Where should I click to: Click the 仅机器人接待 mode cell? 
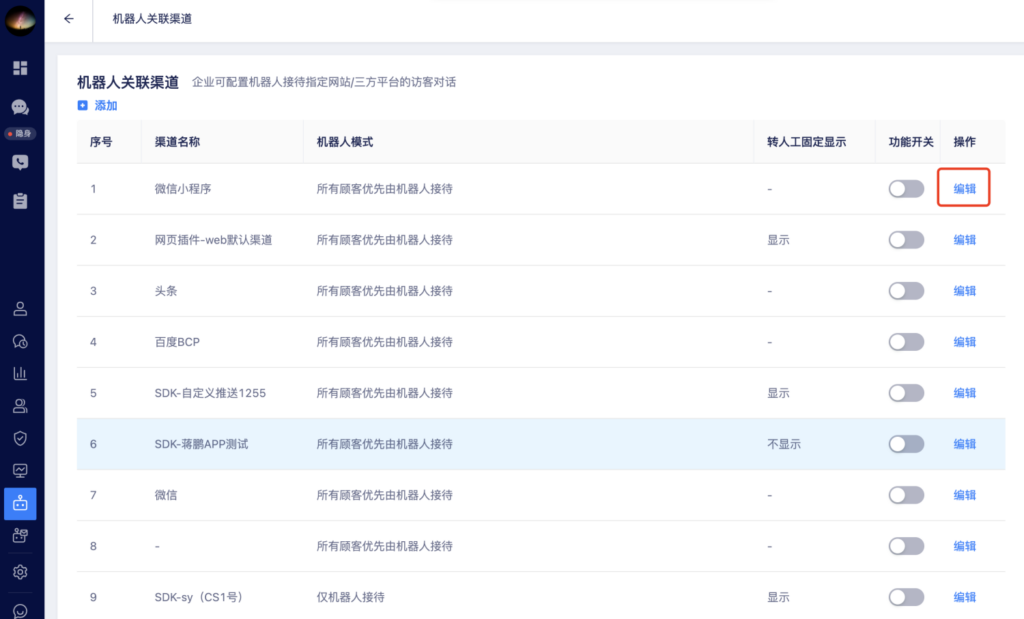tap(351, 597)
